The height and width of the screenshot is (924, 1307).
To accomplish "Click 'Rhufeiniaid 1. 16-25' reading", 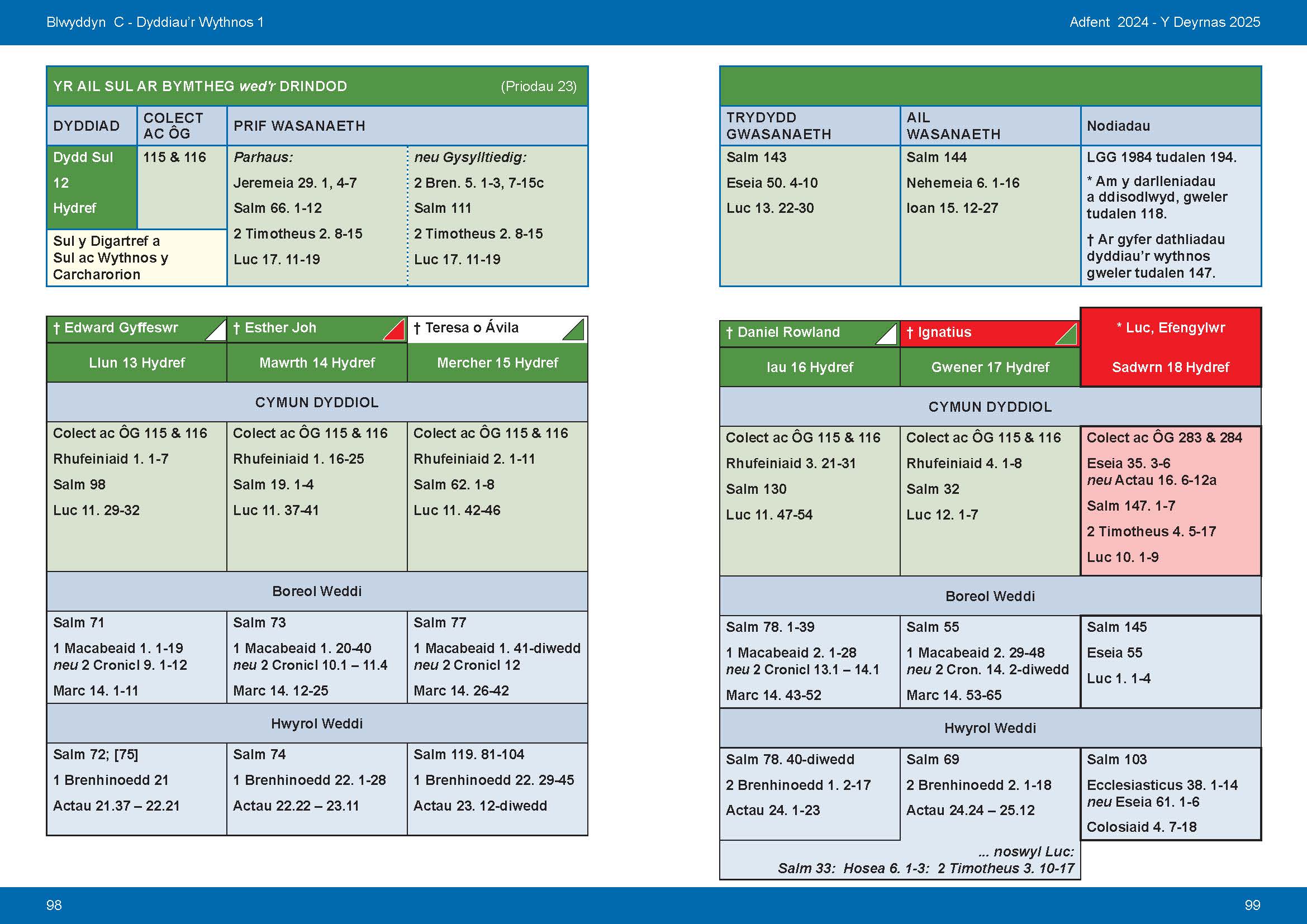I will tap(298, 459).
